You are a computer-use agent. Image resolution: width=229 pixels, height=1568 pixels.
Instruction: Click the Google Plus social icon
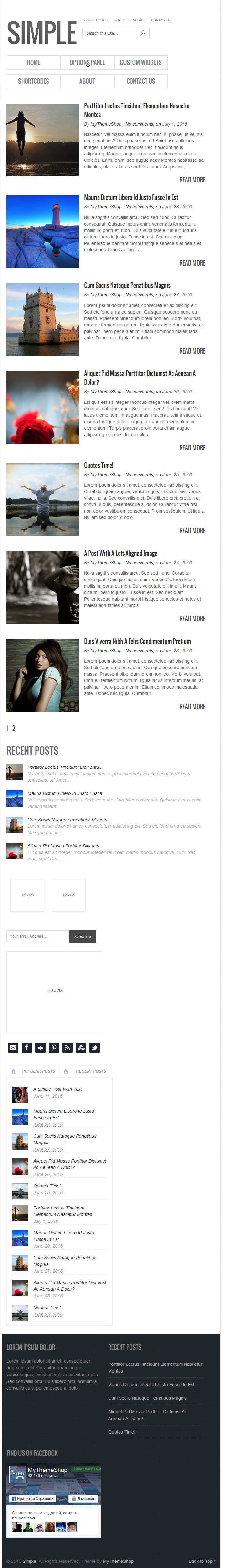(x=41, y=1047)
